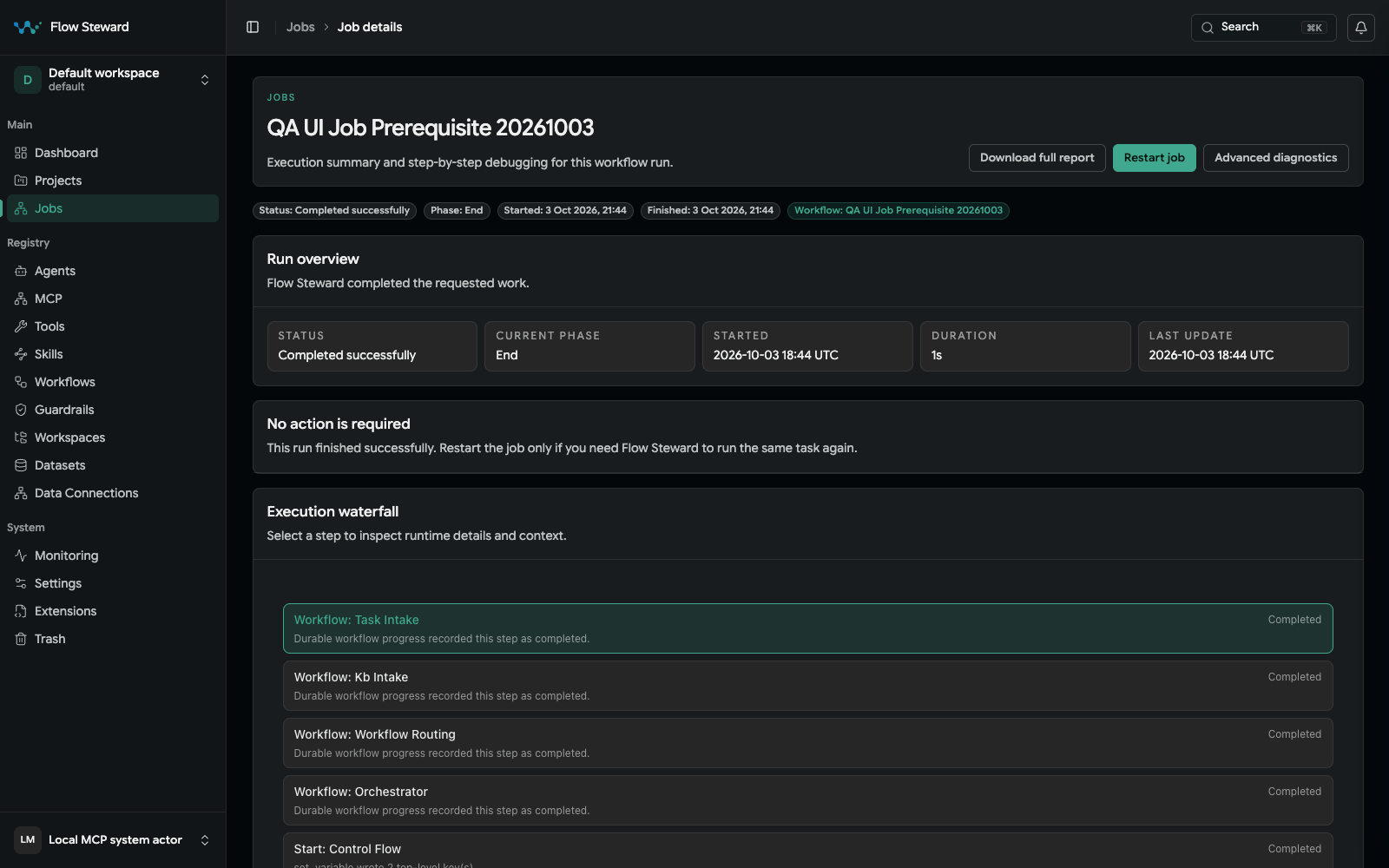Click the Tools wrench icon
Image resolution: width=1389 pixels, height=868 pixels.
[x=21, y=326]
